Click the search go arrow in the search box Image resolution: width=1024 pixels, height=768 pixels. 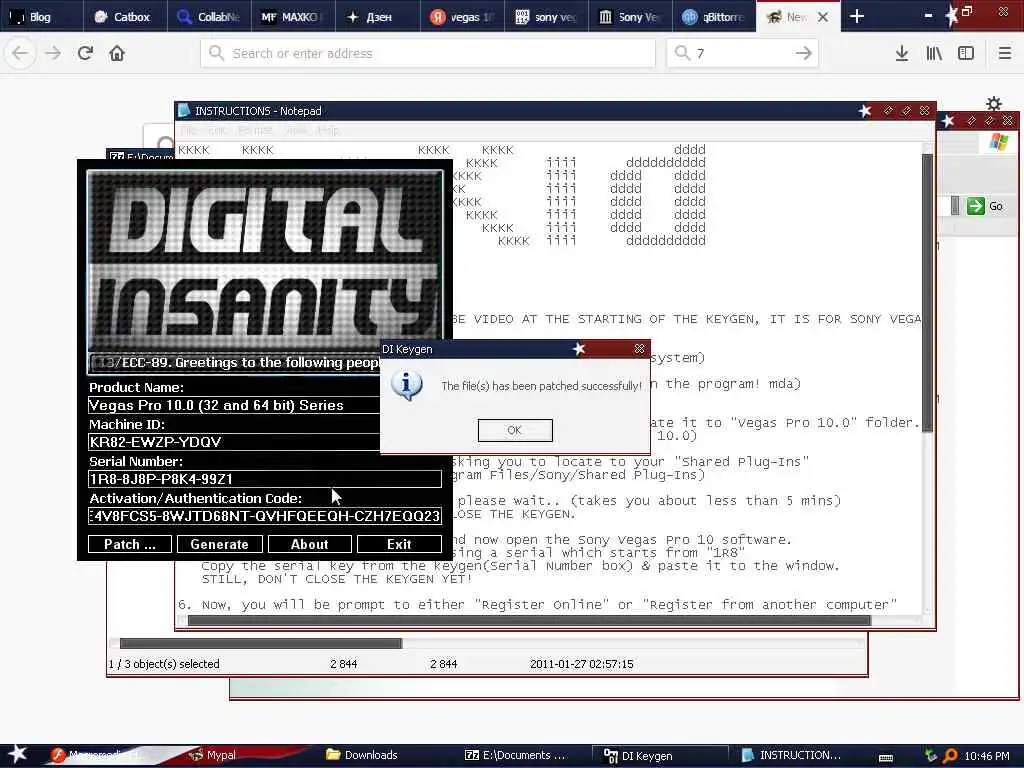(x=804, y=53)
